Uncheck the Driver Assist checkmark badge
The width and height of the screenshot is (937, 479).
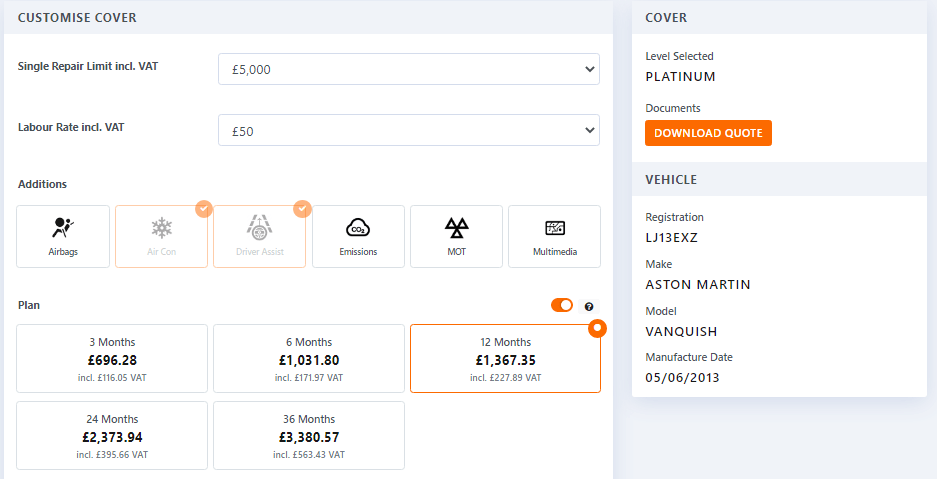(302, 209)
